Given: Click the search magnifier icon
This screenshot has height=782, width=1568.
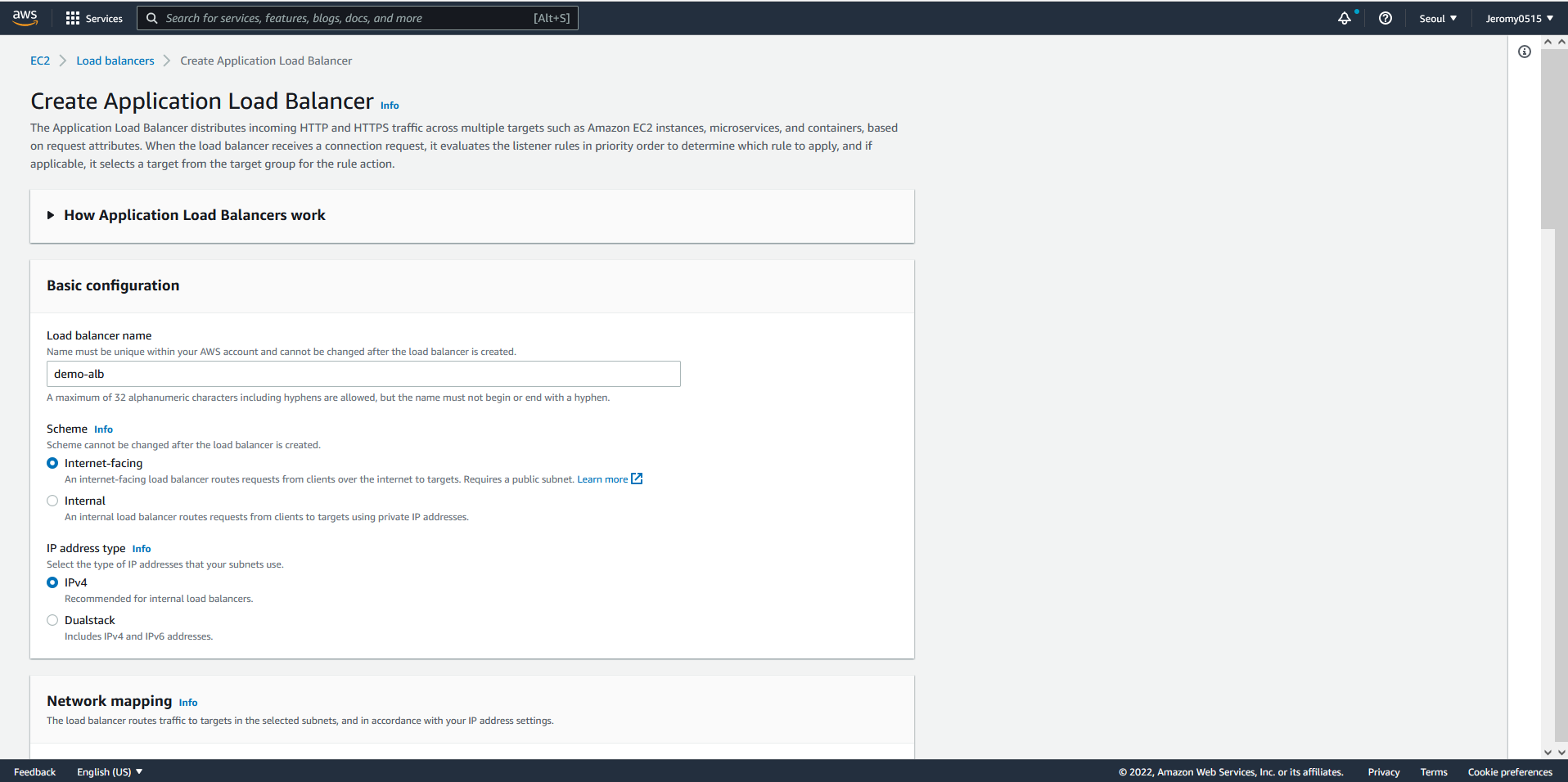Looking at the screenshot, I should (x=151, y=18).
